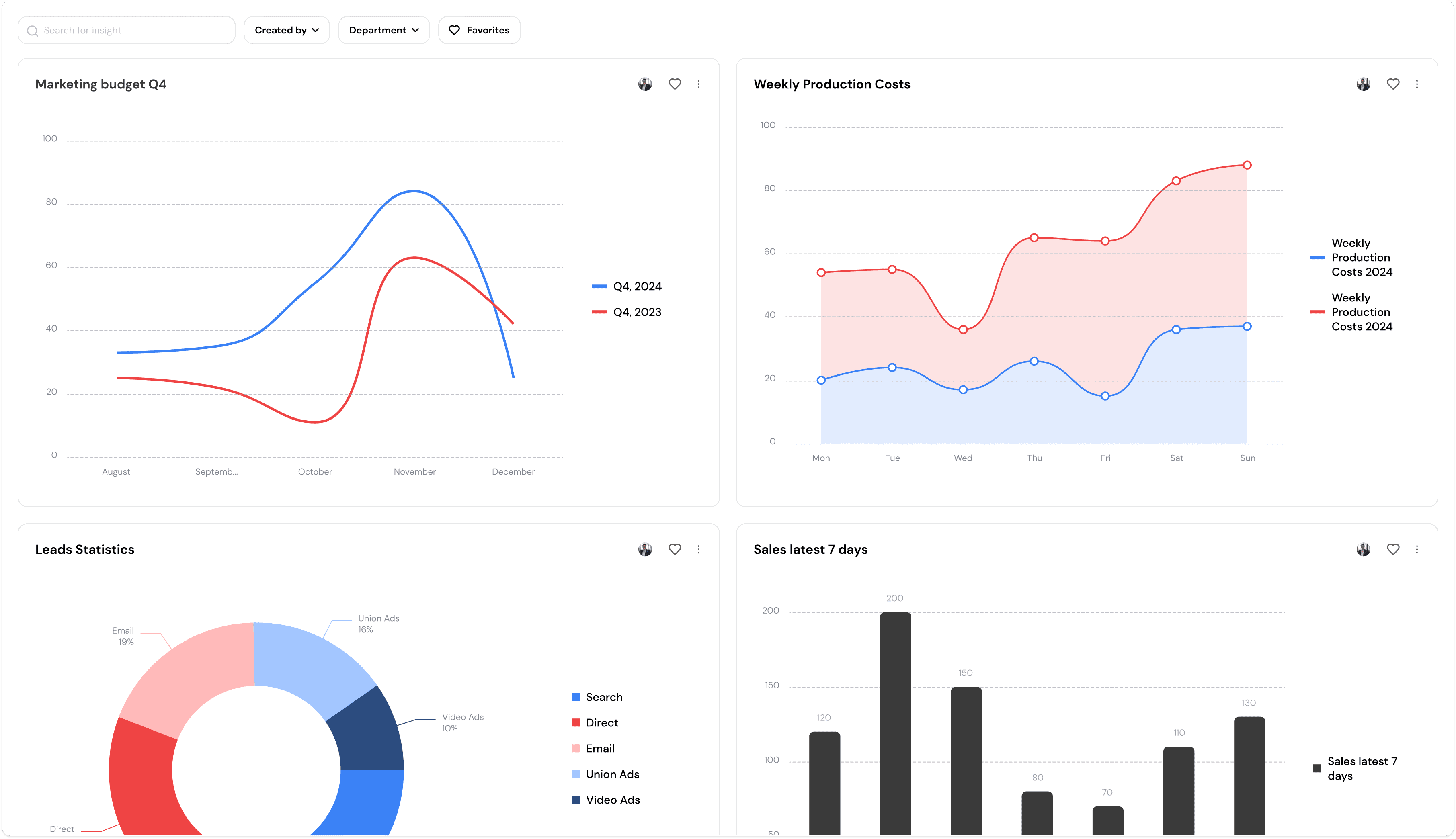The image size is (1456, 839).
Task: Toggle Q4, 2023 legend entry
Action: click(x=627, y=312)
